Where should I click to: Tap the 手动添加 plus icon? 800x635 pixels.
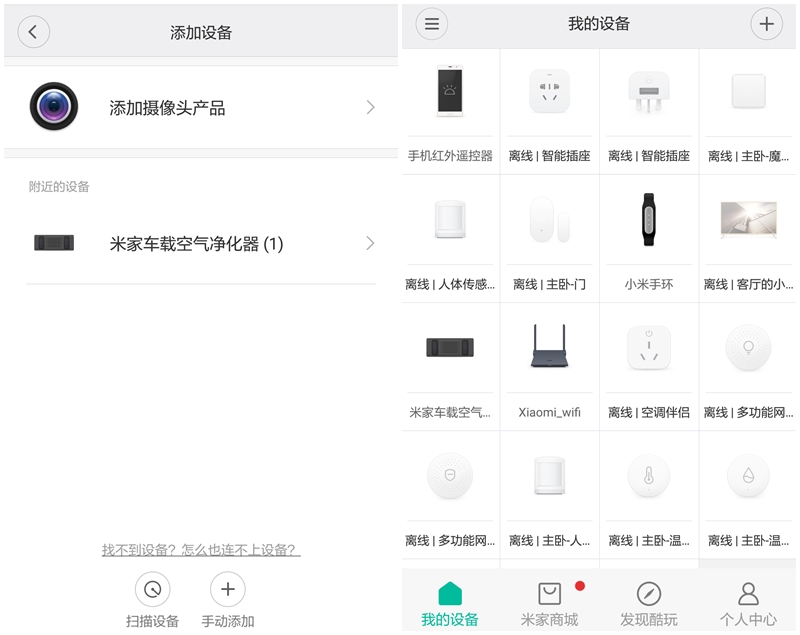coord(227,589)
